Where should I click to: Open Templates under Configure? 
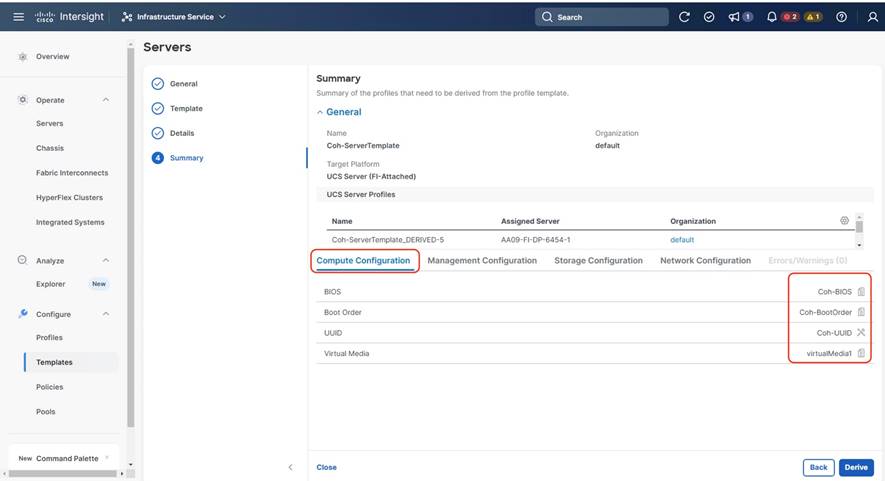coord(54,362)
